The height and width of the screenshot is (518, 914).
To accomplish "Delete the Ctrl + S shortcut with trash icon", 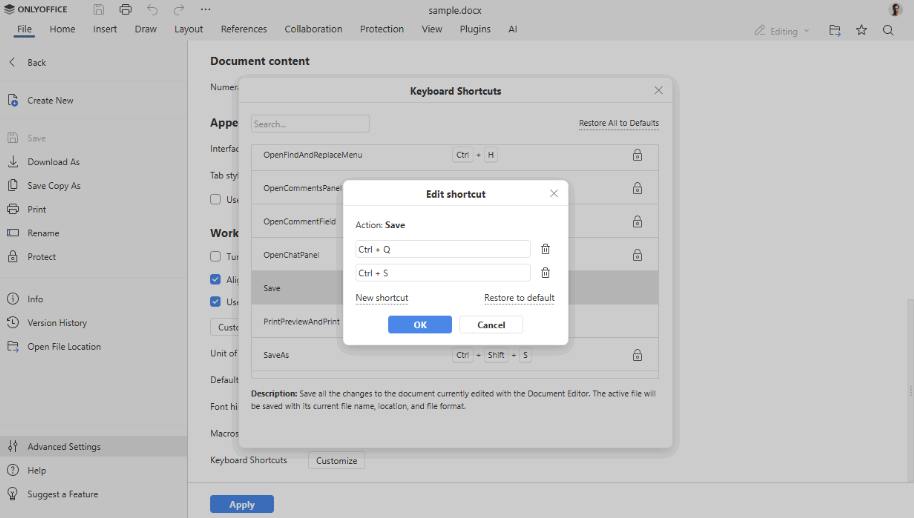I will click(546, 273).
